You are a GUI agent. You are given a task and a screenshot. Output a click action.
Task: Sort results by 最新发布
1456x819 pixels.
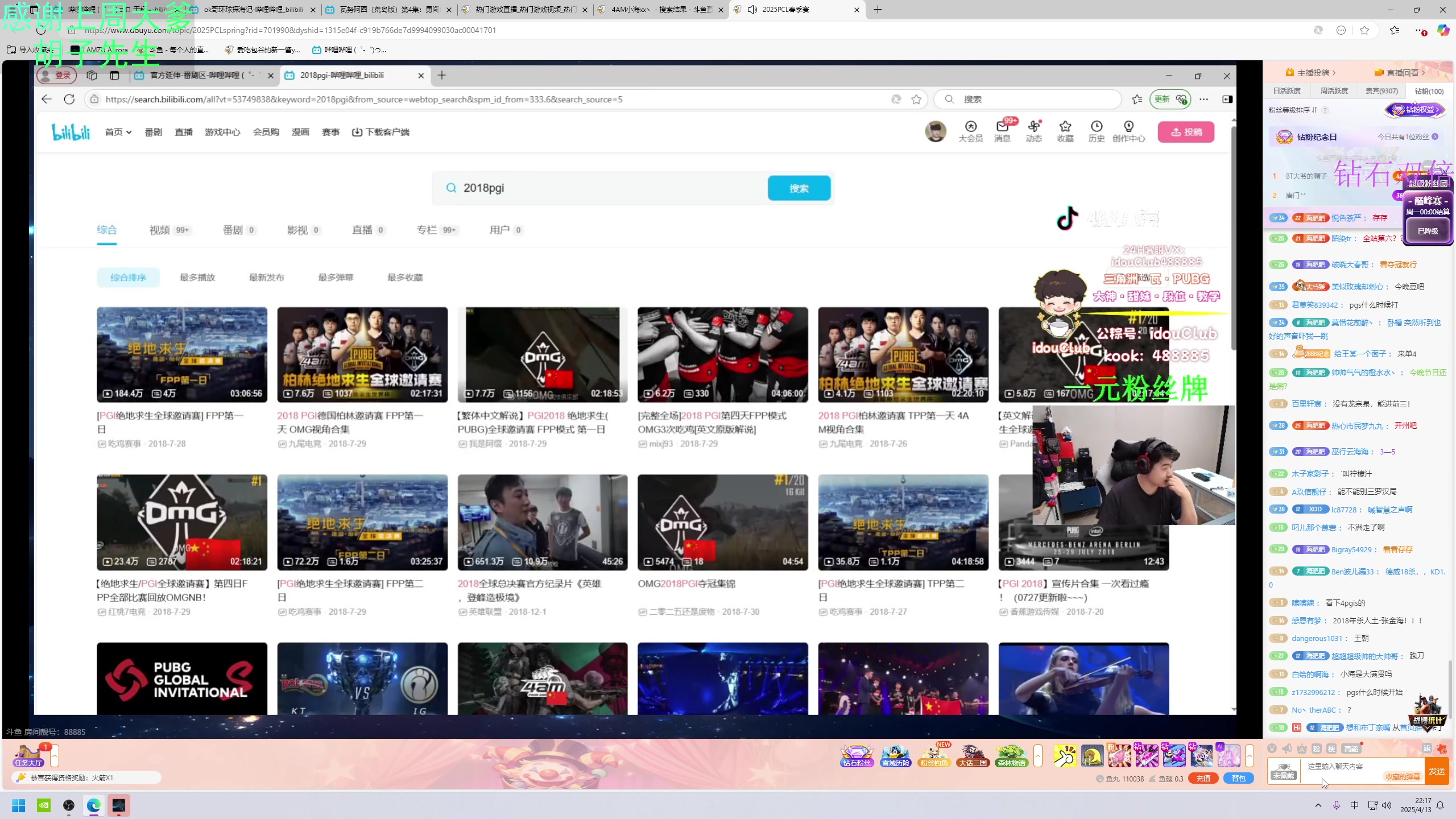(x=267, y=278)
